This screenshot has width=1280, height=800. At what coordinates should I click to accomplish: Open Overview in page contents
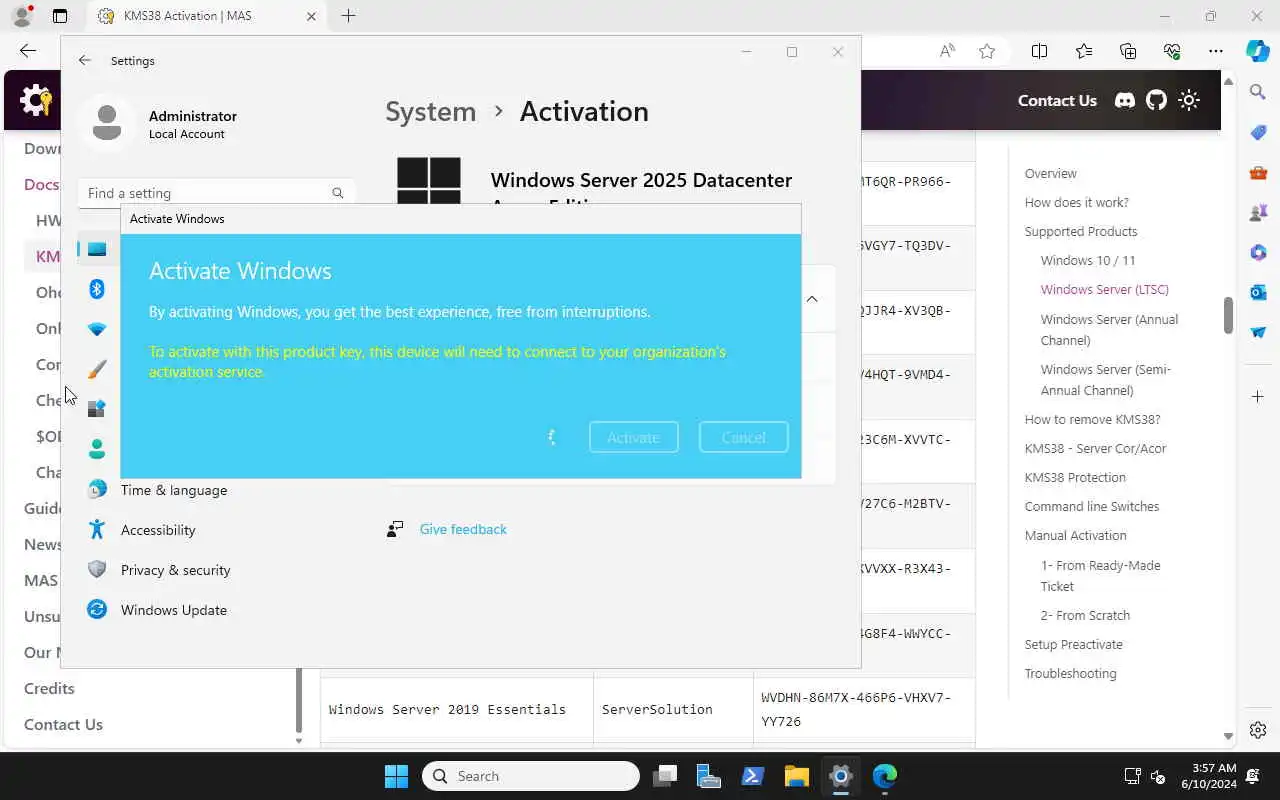[x=1050, y=173]
